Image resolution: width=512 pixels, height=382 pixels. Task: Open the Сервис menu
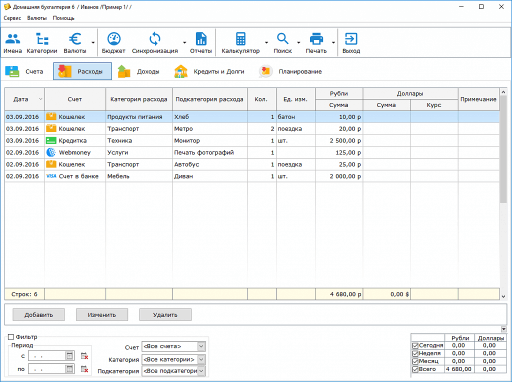[x=12, y=18]
